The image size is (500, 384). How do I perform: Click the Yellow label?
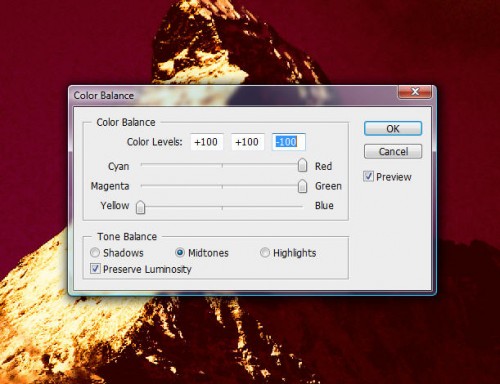(x=115, y=205)
